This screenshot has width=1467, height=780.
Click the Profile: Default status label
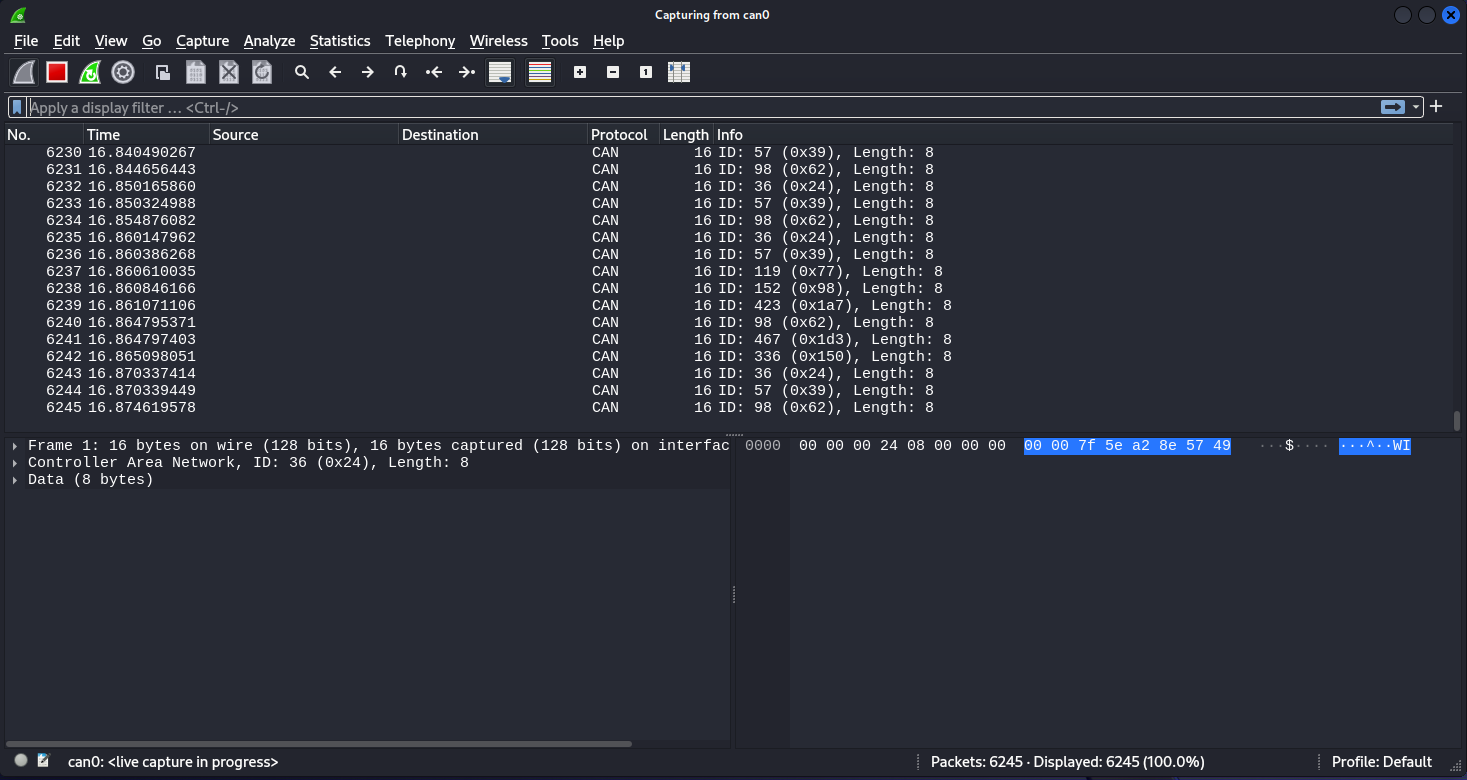tap(1381, 762)
